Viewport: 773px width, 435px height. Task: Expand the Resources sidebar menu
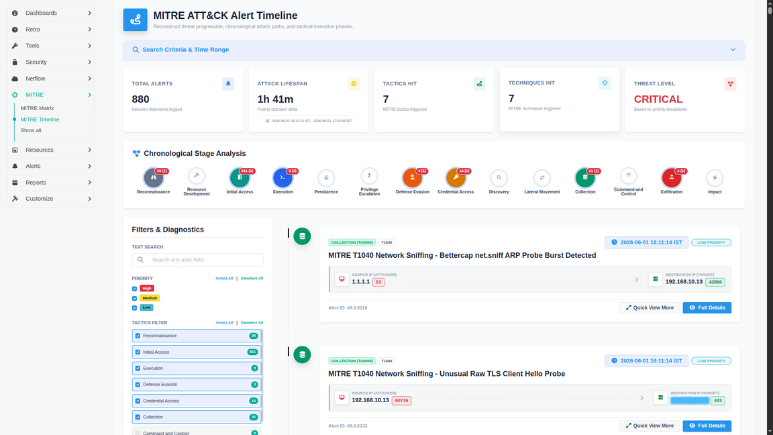[x=51, y=150]
